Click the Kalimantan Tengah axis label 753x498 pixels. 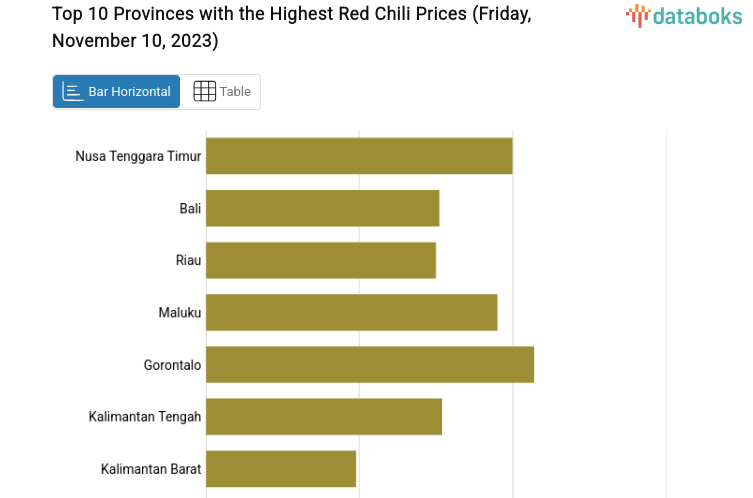tap(145, 417)
